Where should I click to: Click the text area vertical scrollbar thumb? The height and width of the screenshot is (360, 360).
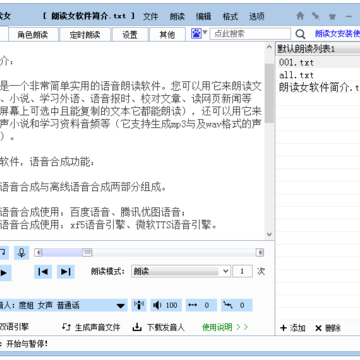point(269,93)
